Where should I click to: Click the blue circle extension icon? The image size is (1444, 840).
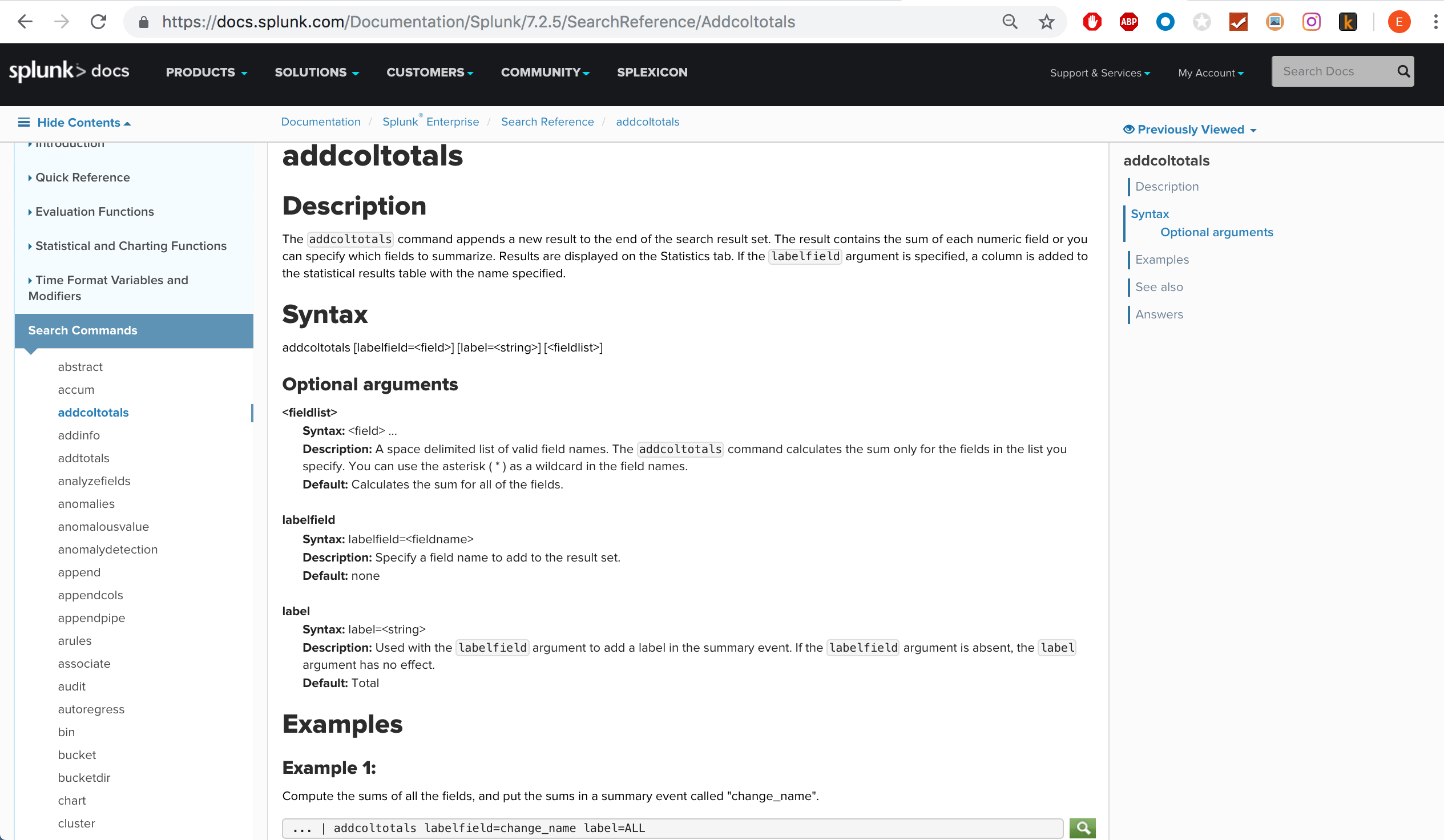1165,22
